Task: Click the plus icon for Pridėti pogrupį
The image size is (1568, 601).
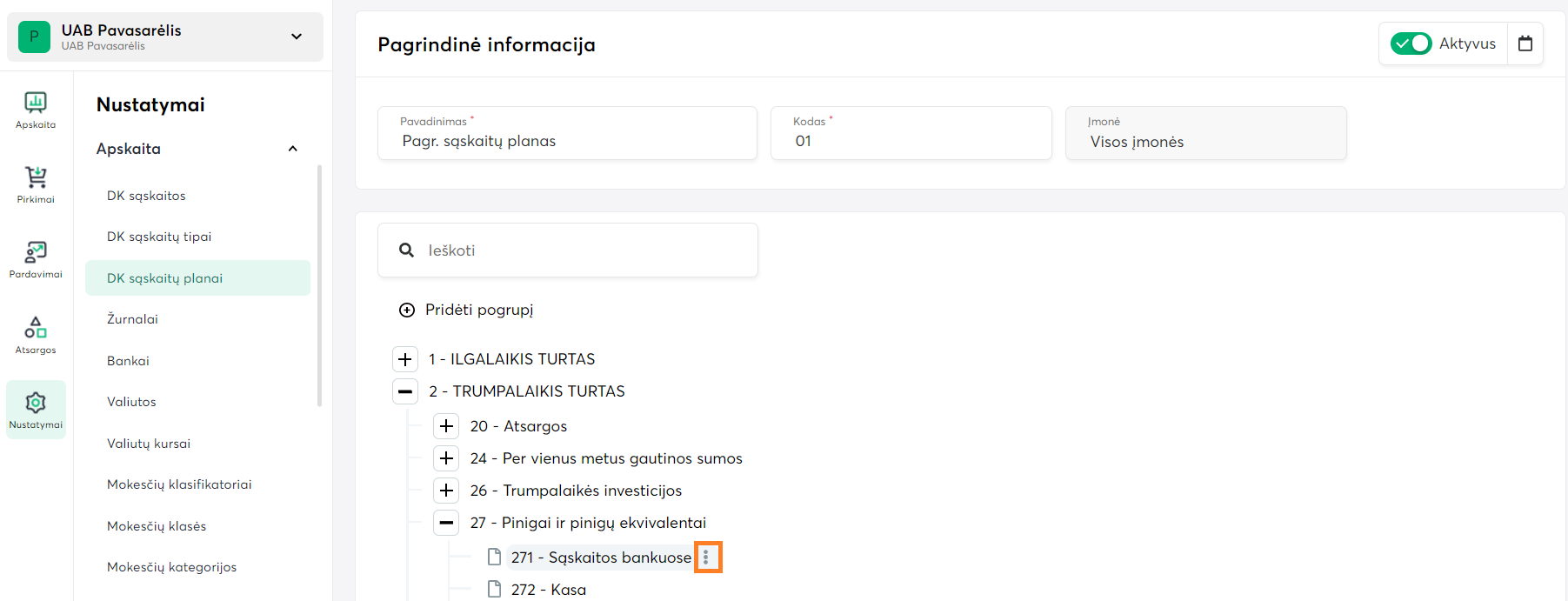Action: (x=406, y=310)
